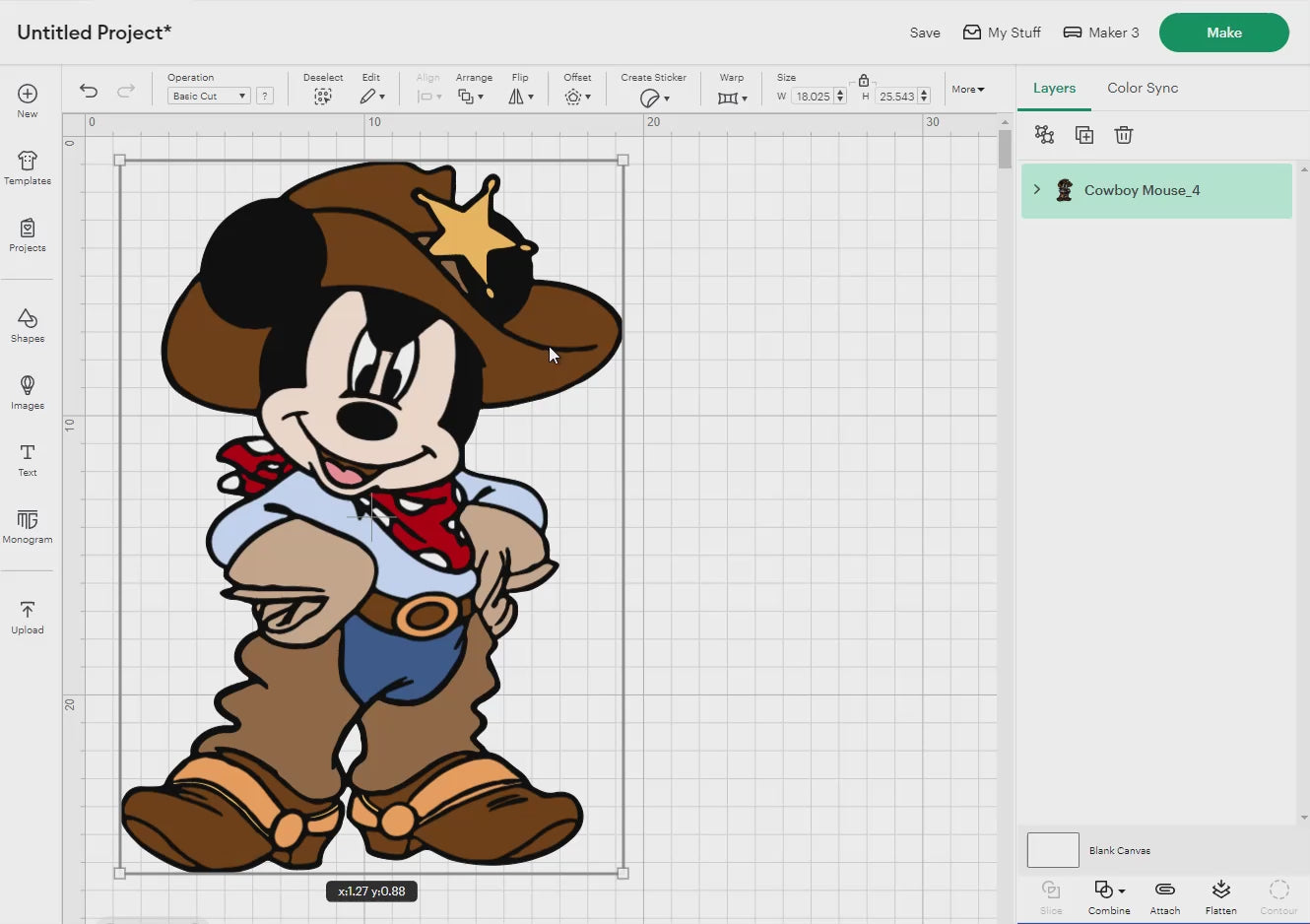This screenshot has width=1310, height=924.
Task: Open the Images library
Action: (28, 392)
